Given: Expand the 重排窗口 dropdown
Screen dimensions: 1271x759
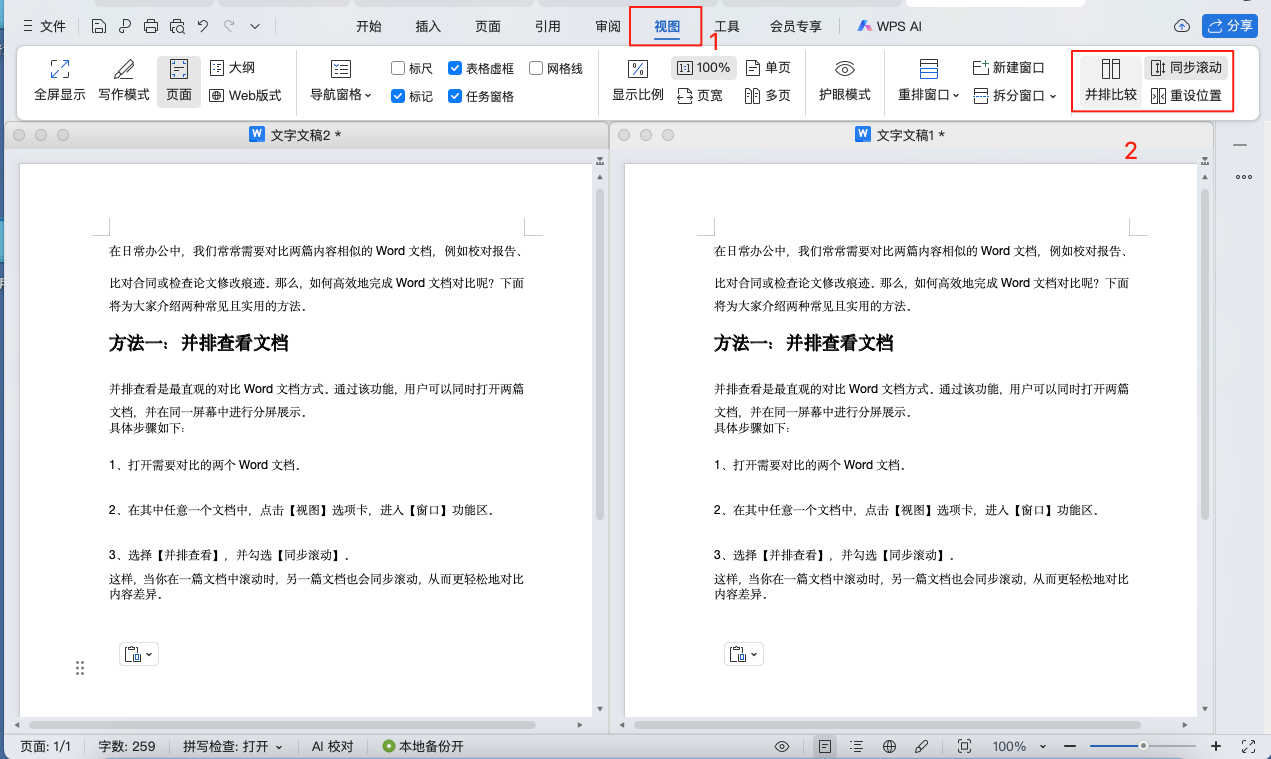Looking at the screenshot, I should click(x=929, y=81).
